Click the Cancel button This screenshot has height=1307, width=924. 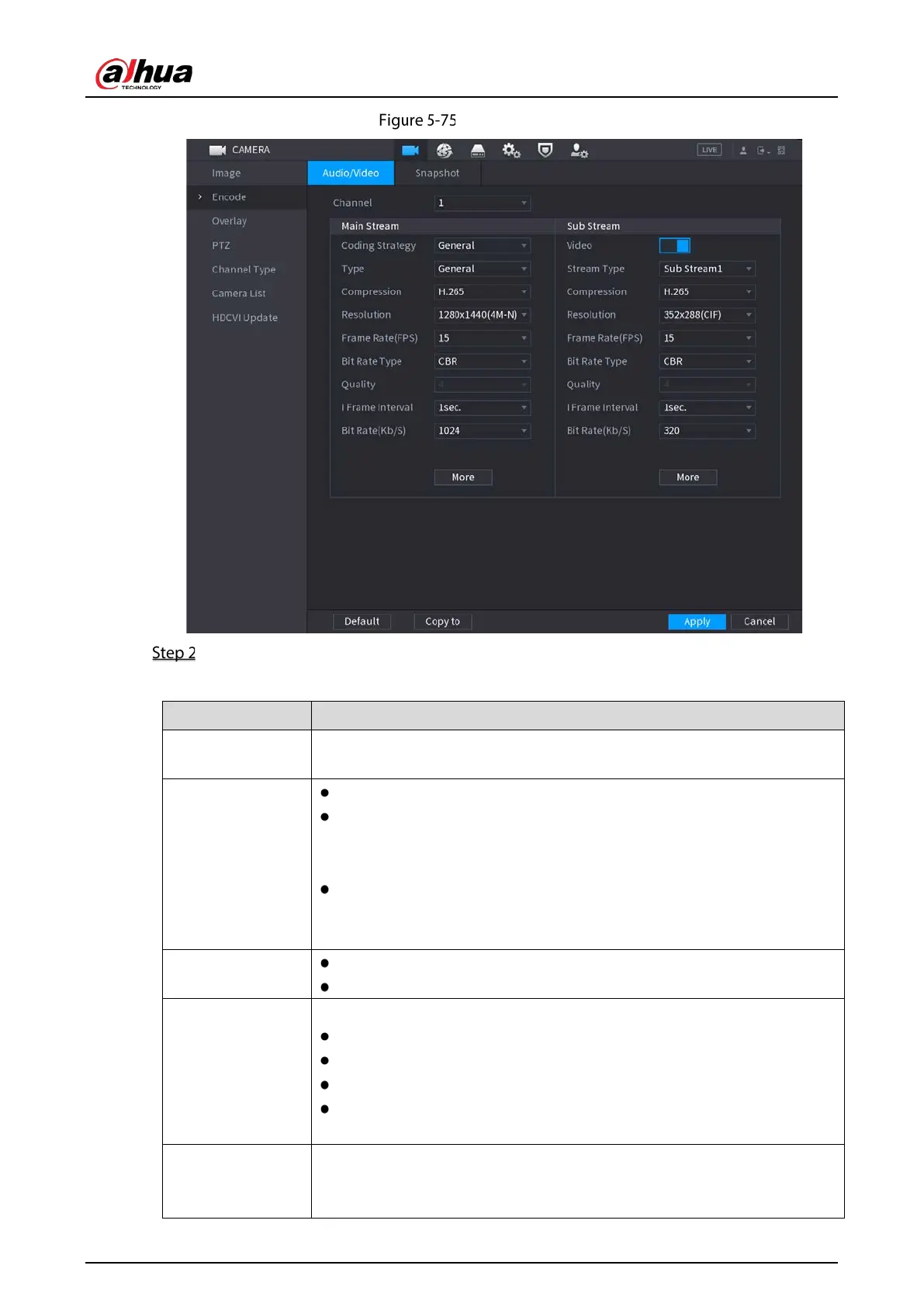tap(760, 622)
